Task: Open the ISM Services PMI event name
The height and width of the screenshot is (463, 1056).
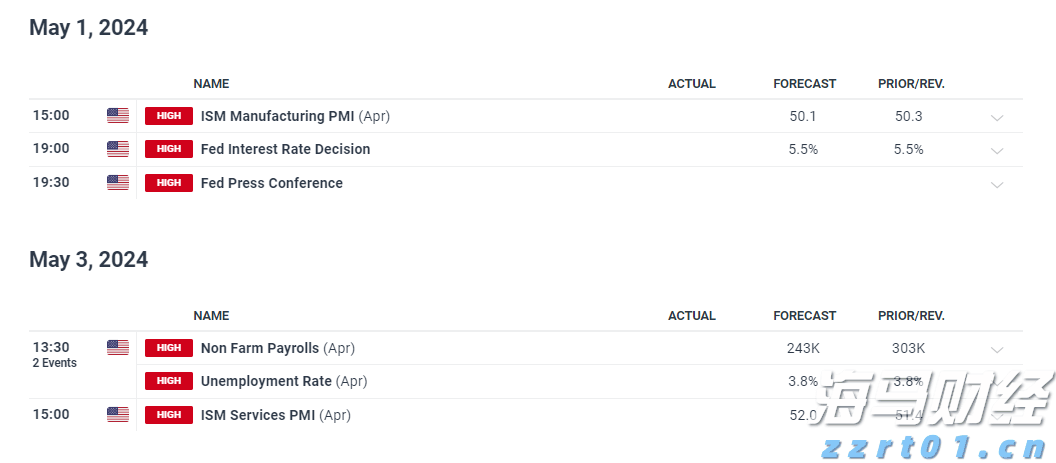Action: pyautogui.click(x=260, y=414)
